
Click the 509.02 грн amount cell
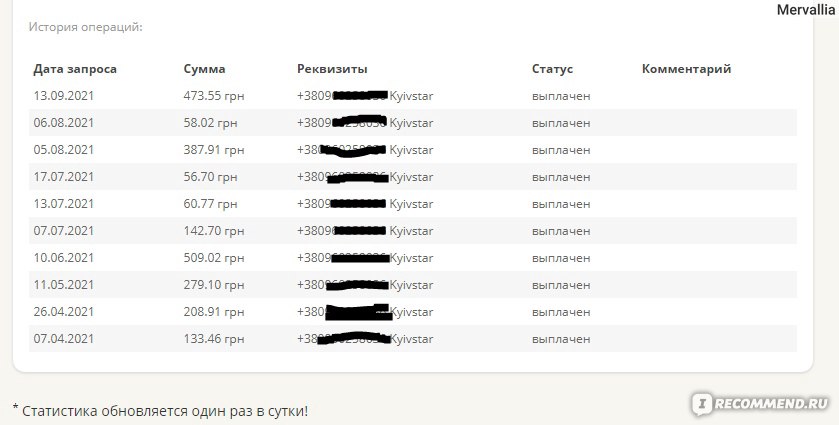(214, 258)
